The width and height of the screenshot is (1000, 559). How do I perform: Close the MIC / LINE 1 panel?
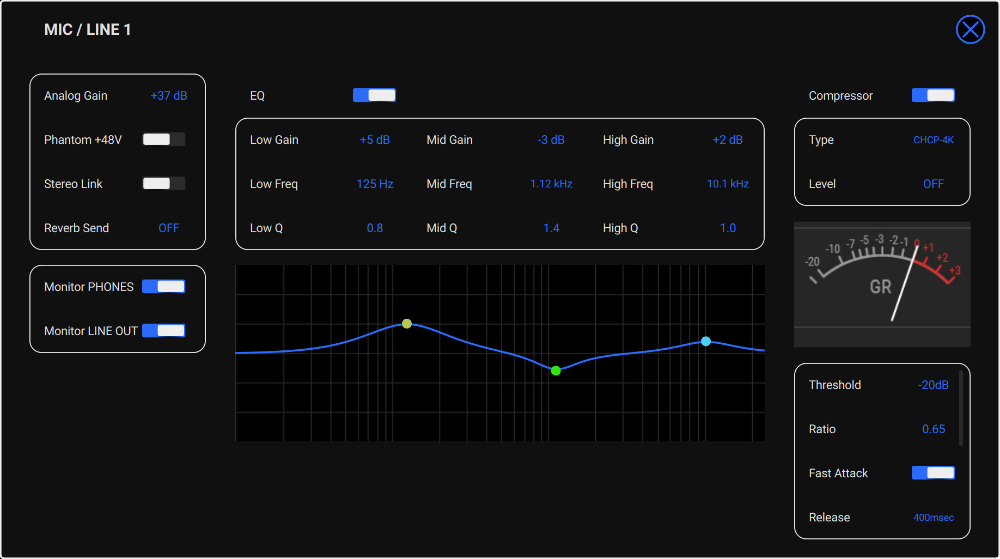pos(970,30)
